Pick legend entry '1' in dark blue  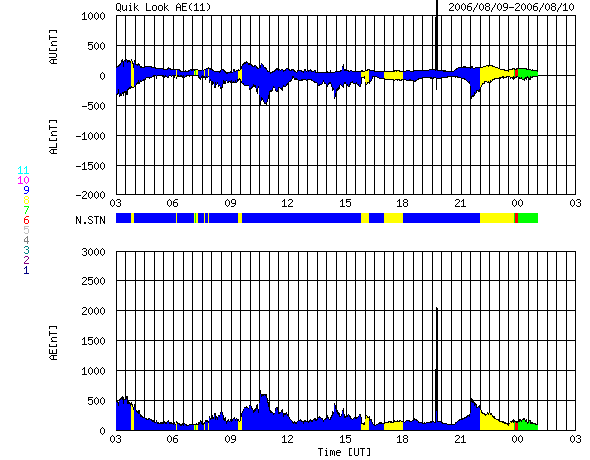26,270
